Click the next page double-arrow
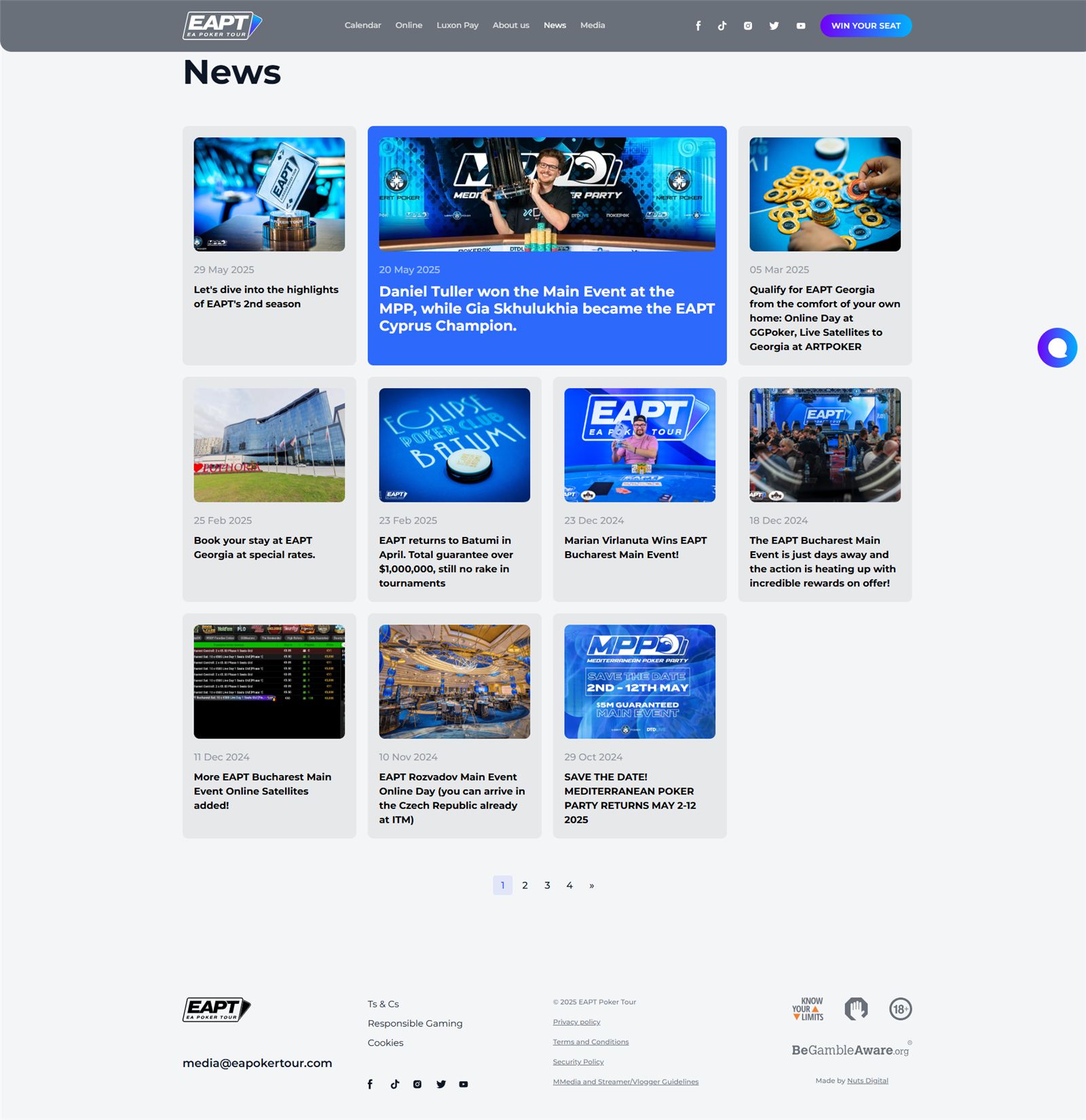 pos(592,885)
